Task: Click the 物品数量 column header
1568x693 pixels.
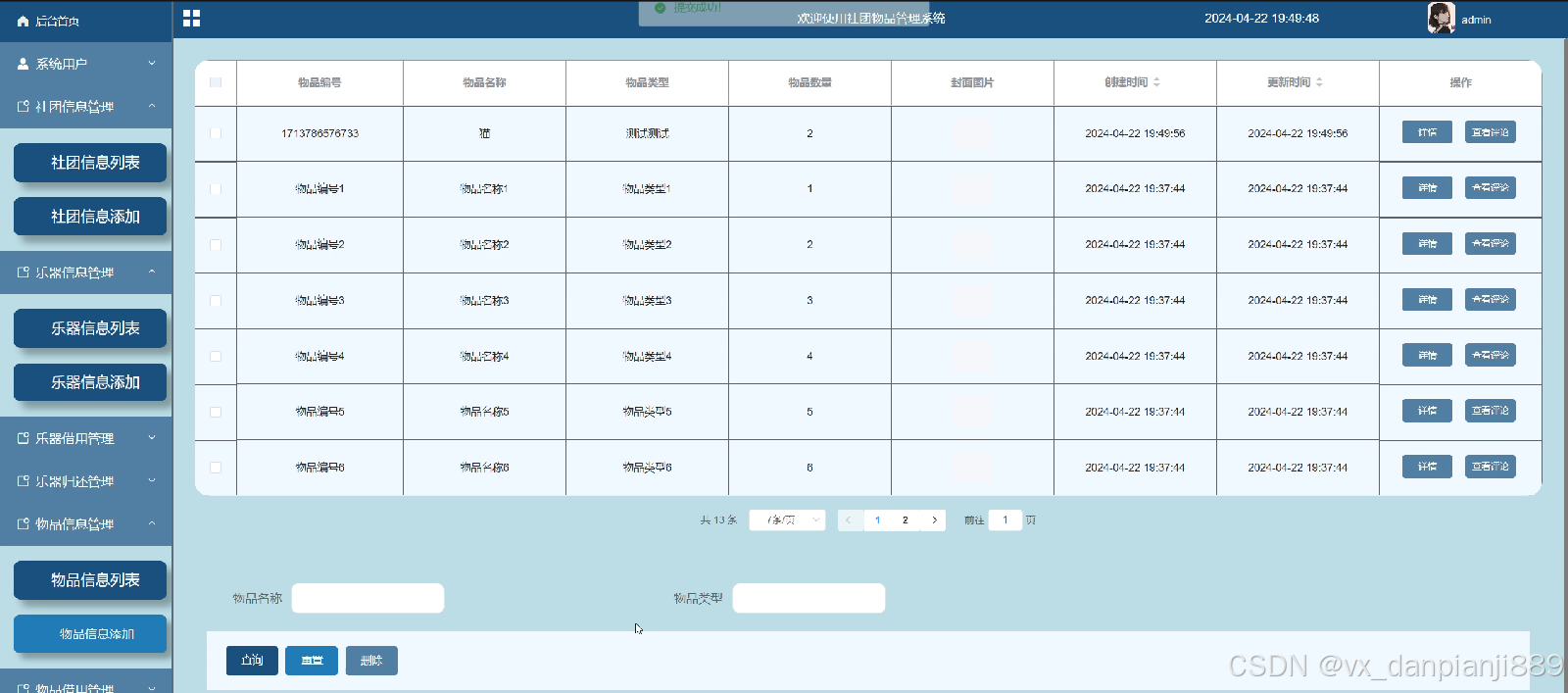Action: click(809, 82)
